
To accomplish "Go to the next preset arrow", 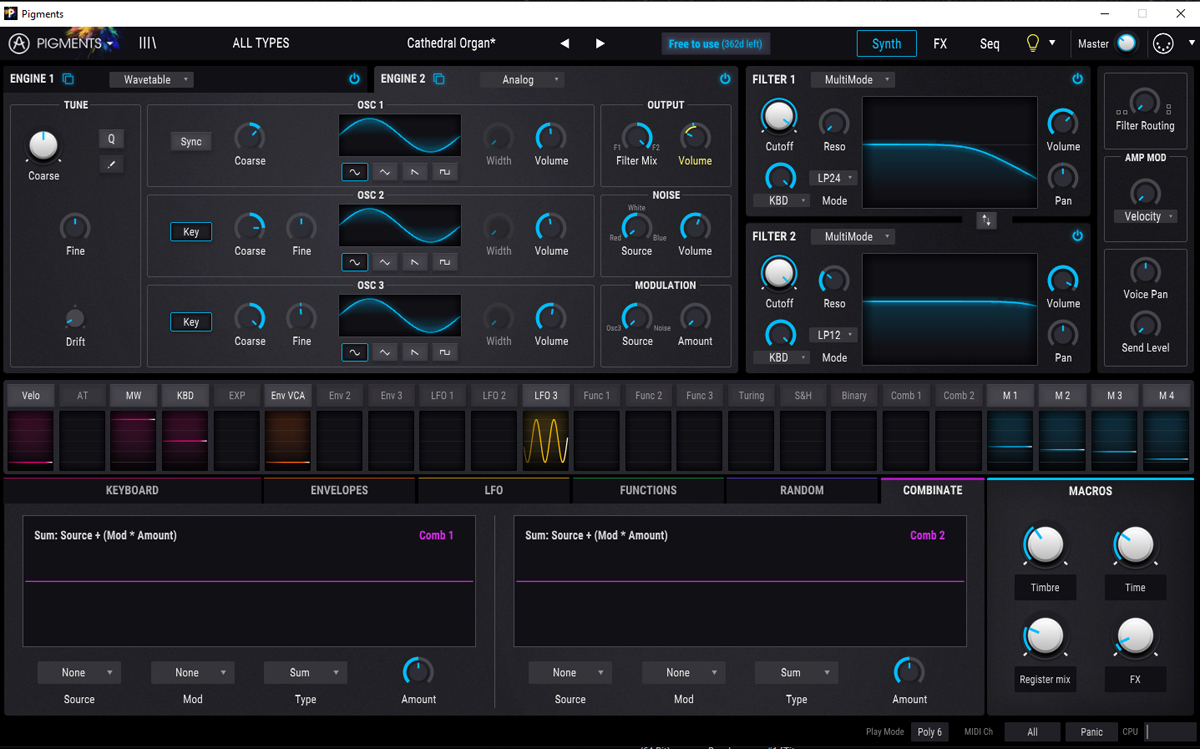I will pyautogui.click(x=600, y=44).
